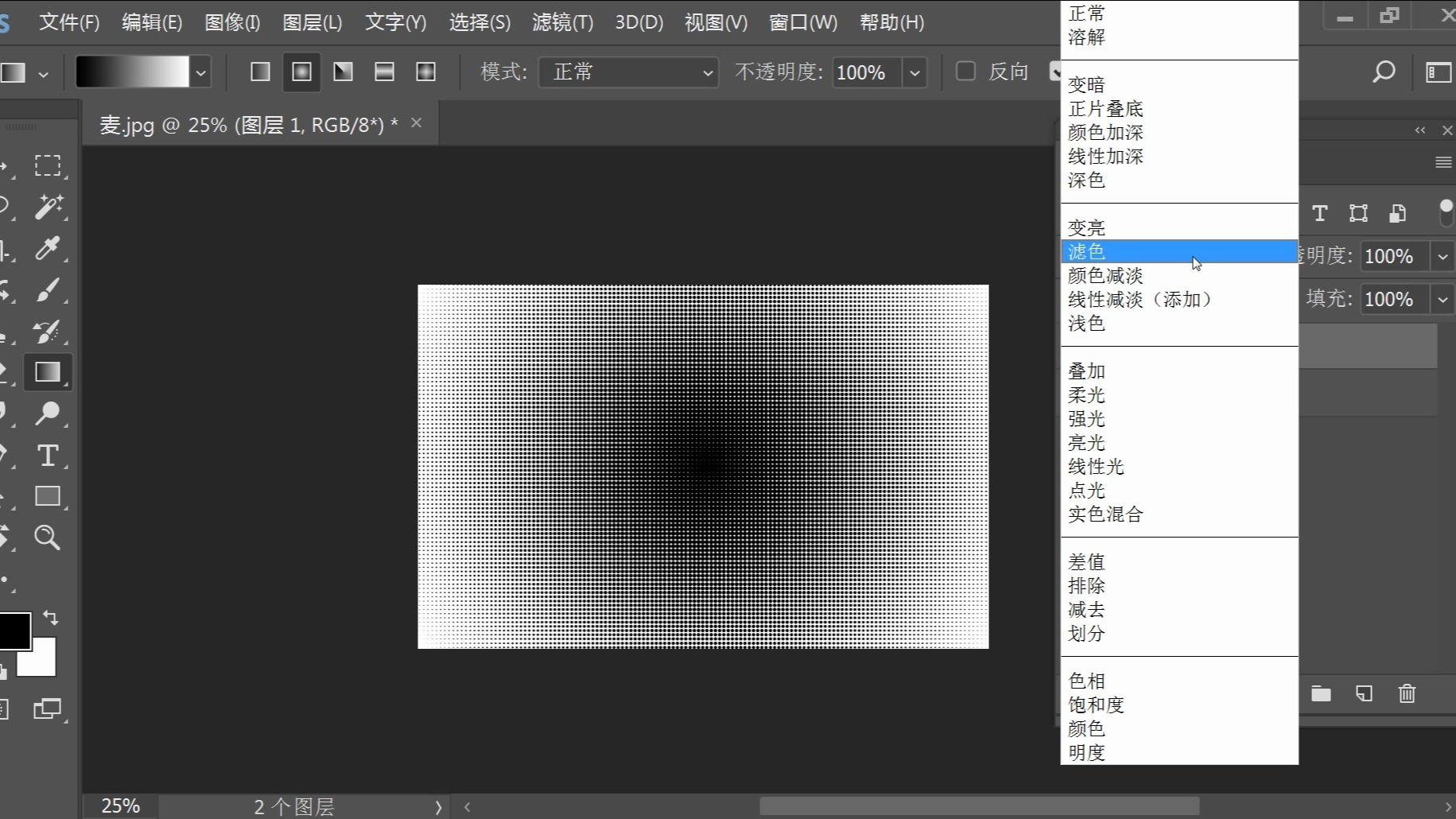Click the 25% zoom level field
This screenshot has width=1456, height=819.
(120, 806)
